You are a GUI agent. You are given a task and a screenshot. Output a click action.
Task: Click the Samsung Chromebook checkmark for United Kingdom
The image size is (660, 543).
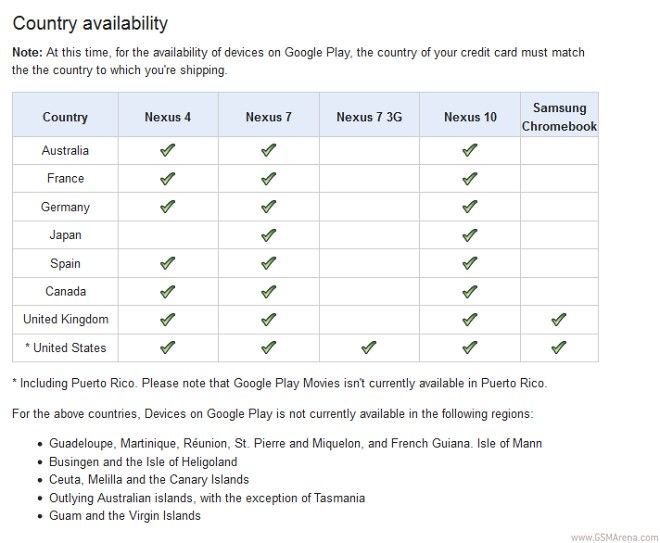tap(559, 320)
